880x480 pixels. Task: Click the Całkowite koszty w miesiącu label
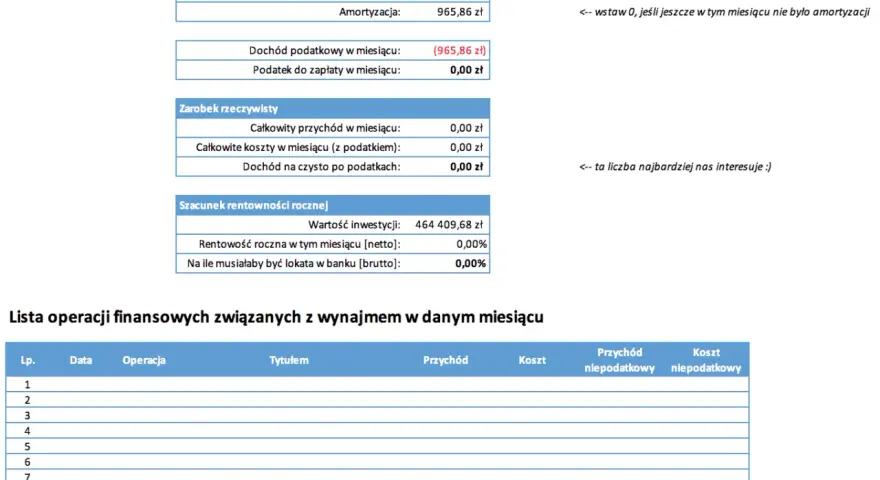(298, 147)
